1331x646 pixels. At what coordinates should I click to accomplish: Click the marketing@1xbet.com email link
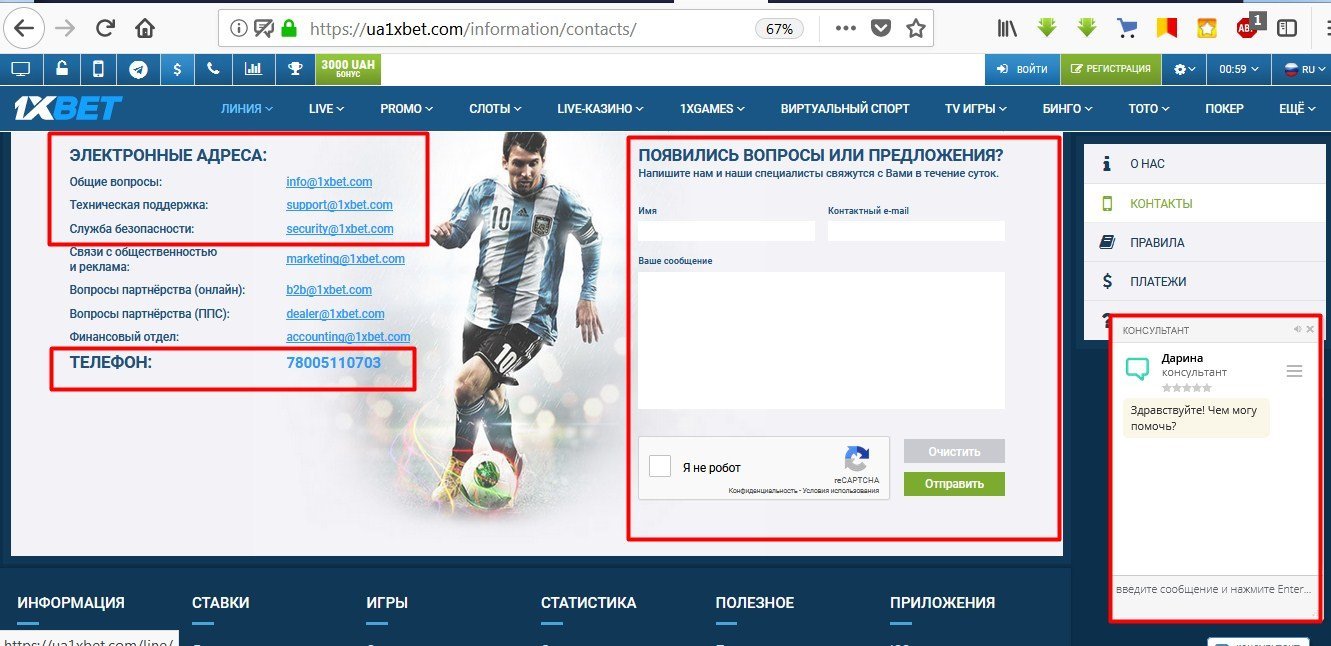pyautogui.click(x=345, y=259)
